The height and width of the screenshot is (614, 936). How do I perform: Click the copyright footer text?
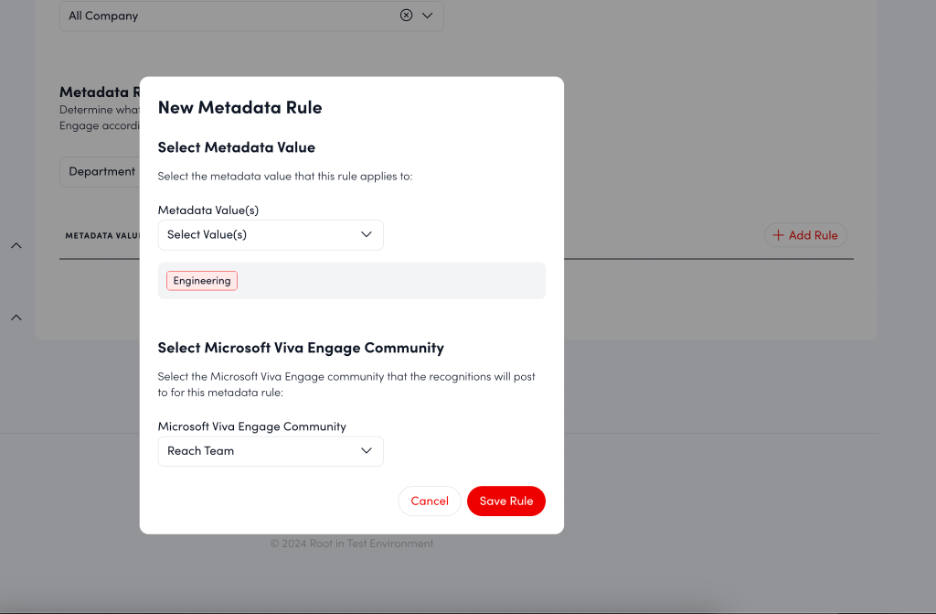click(x=352, y=543)
